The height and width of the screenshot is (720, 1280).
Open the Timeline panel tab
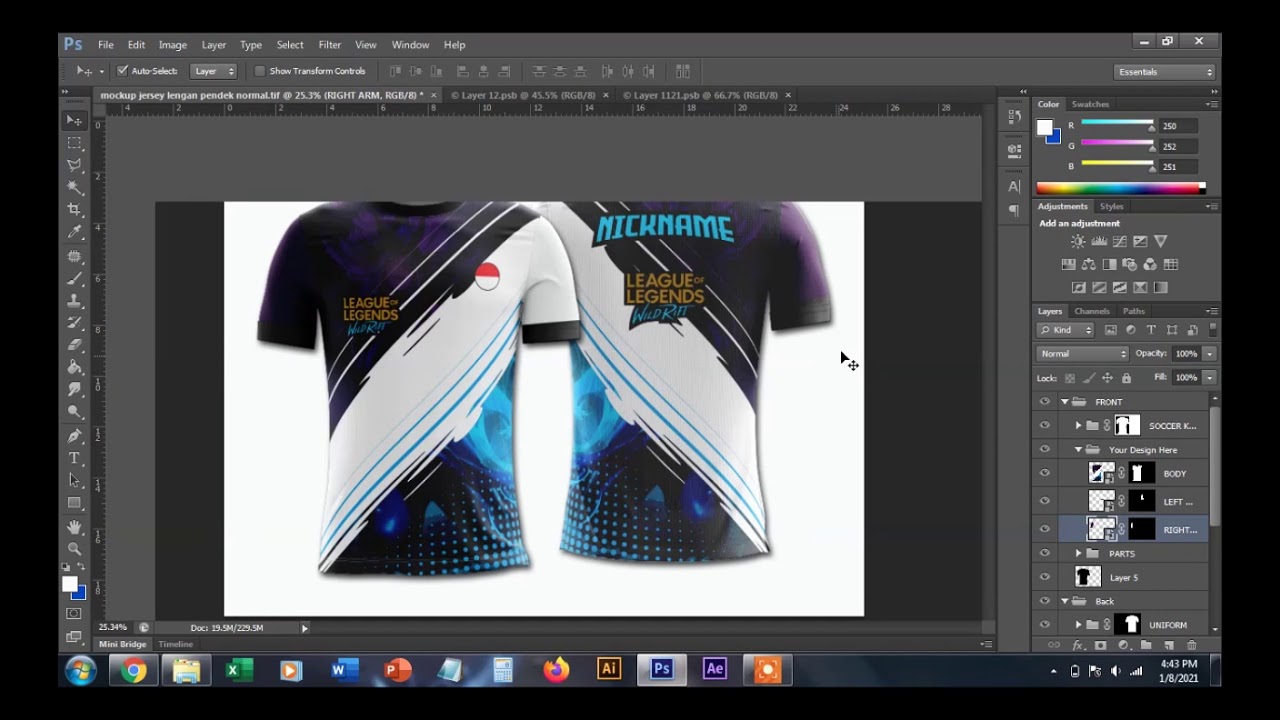[175, 644]
